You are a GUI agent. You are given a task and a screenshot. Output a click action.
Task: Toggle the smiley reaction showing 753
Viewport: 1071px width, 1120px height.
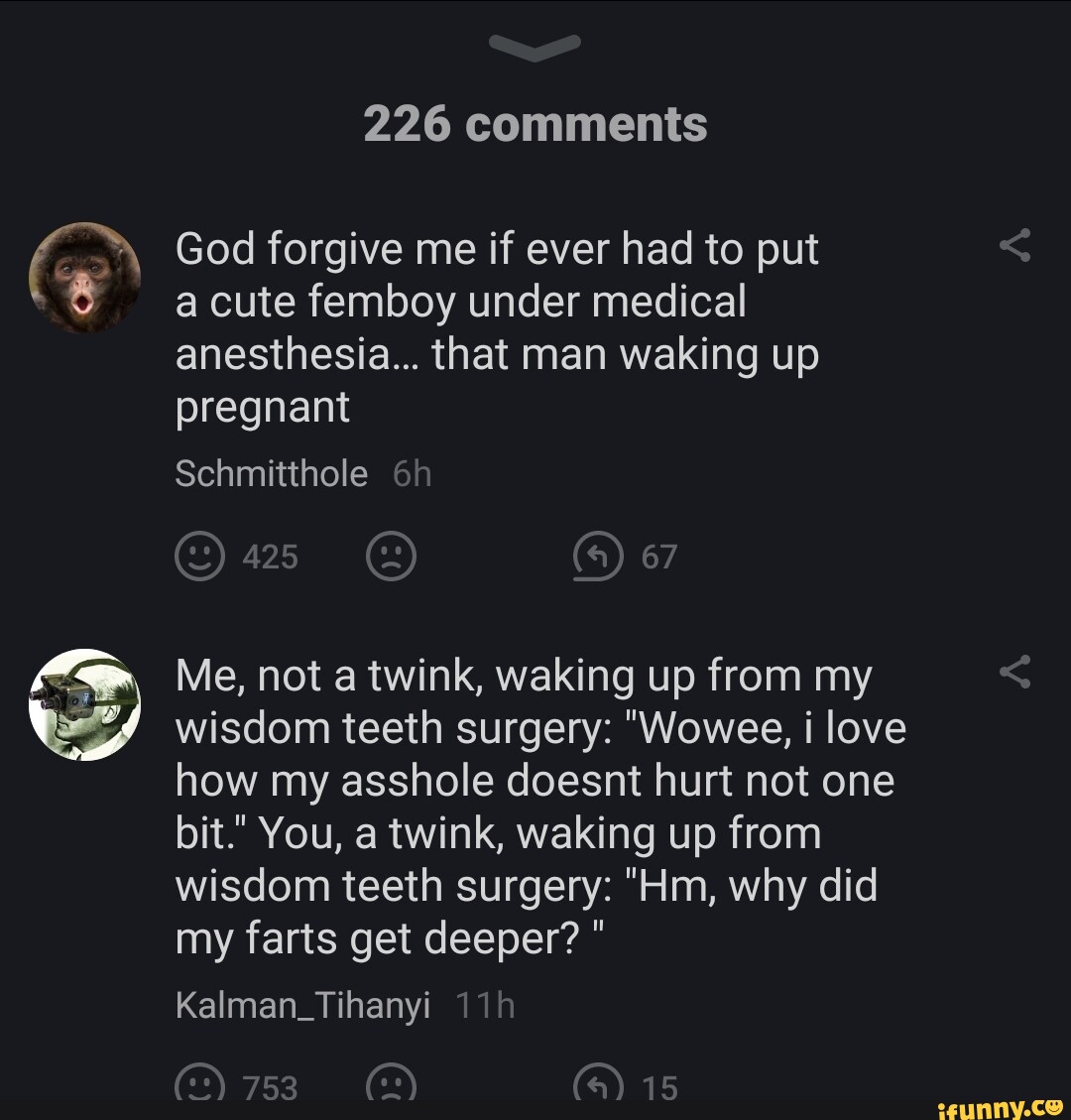pyautogui.click(x=235, y=1086)
